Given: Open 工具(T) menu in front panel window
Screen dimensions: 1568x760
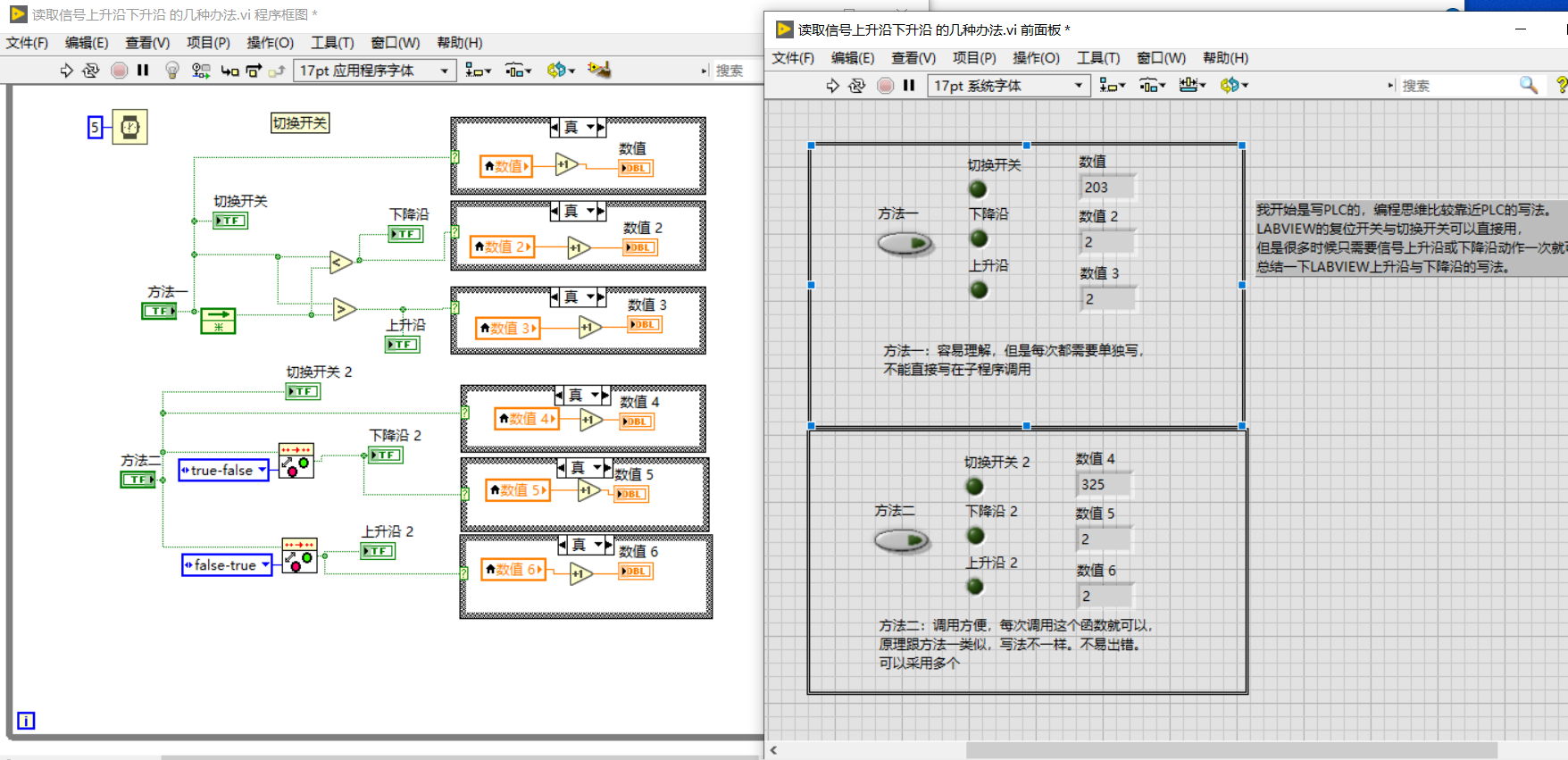Looking at the screenshot, I should (x=1097, y=58).
